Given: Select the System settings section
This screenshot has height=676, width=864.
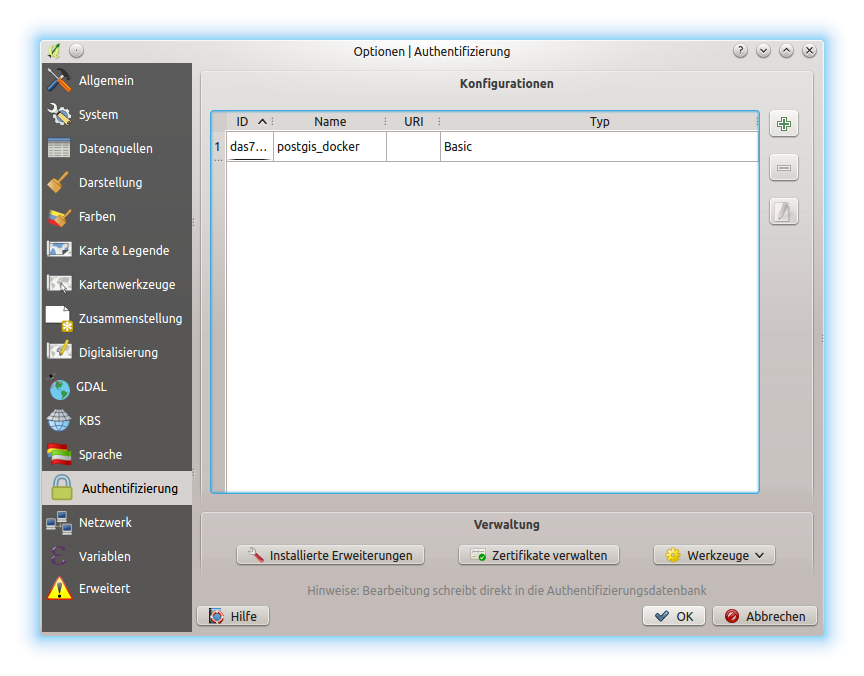Looking at the screenshot, I should point(98,114).
